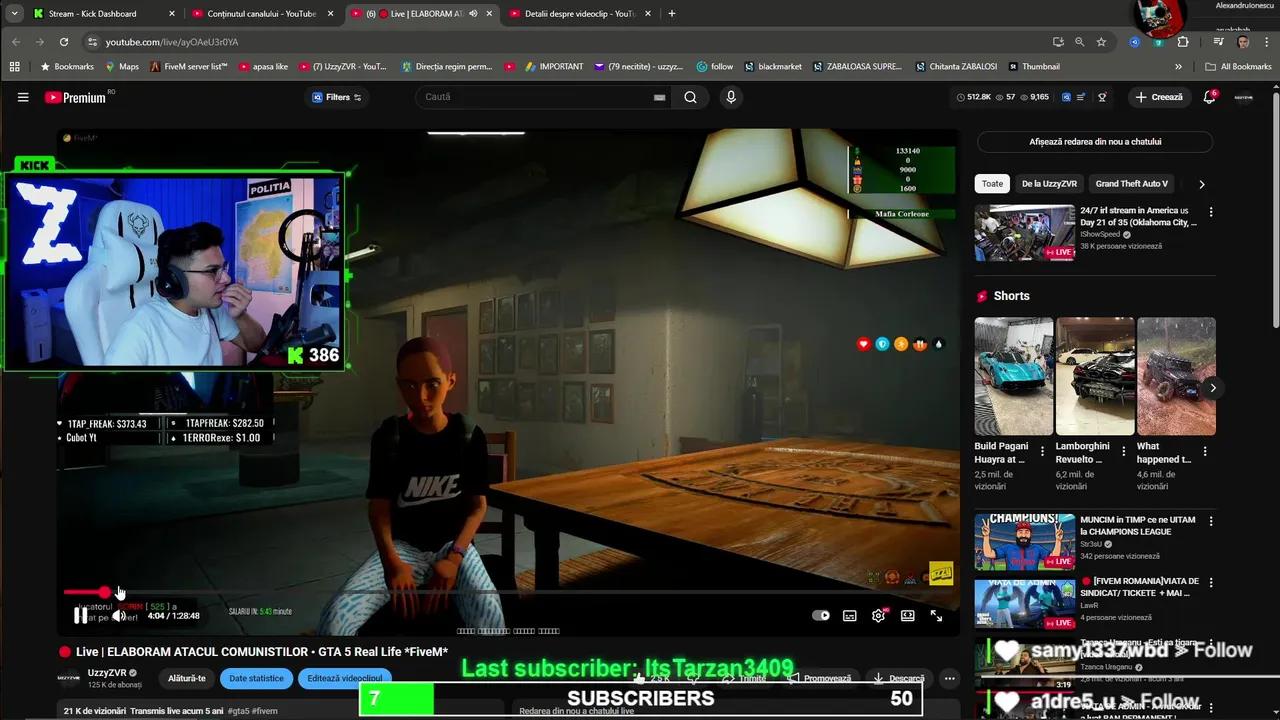Click the Creează create button

point(1158,97)
